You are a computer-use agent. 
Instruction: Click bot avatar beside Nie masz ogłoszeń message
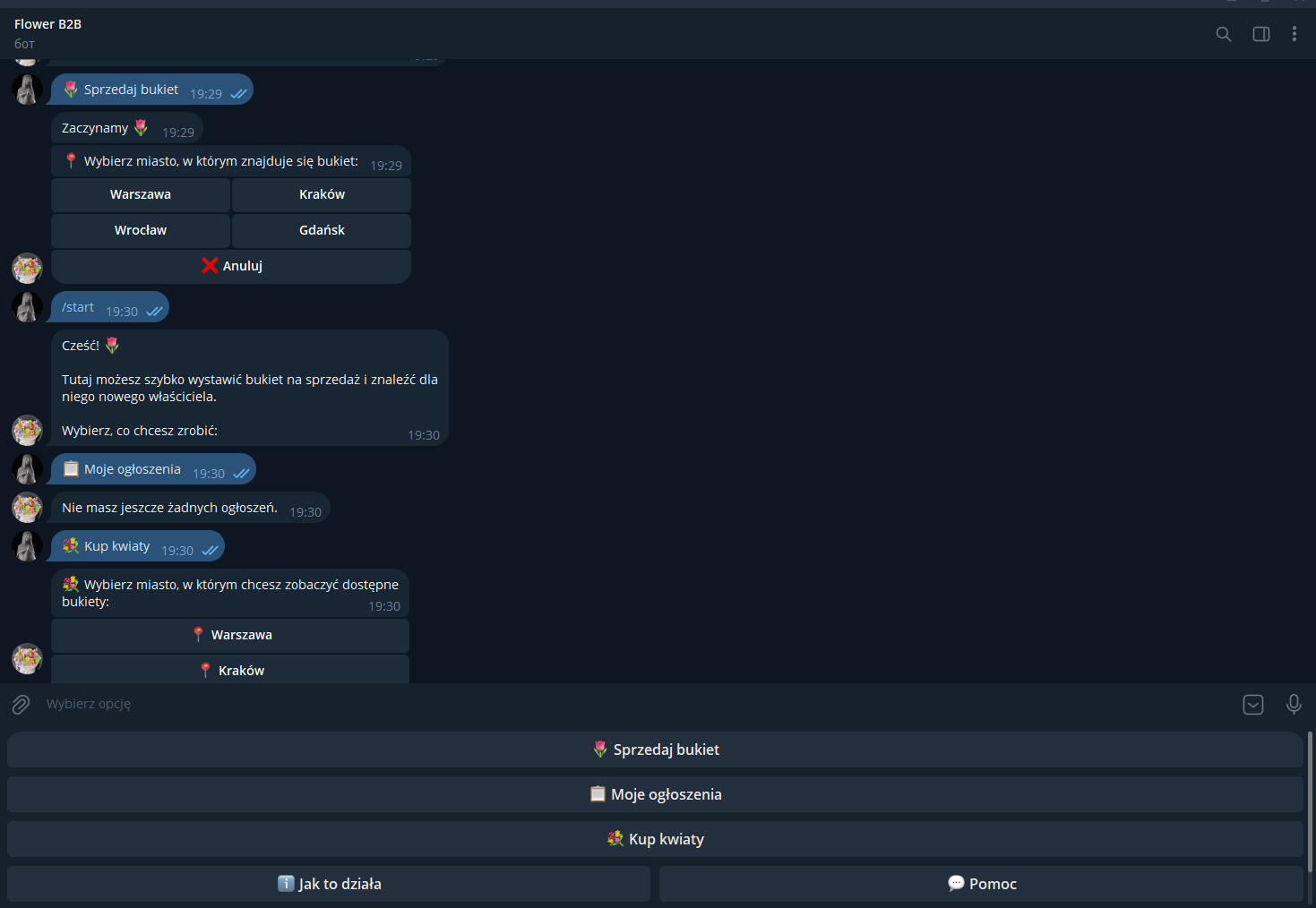click(27, 508)
